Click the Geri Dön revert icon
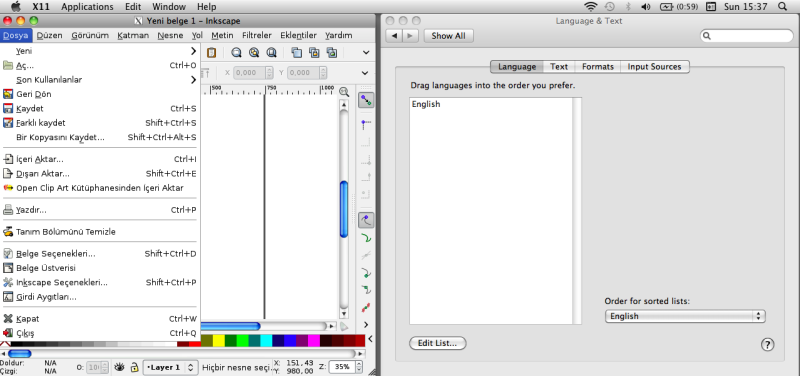Image resolution: width=800 pixels, height=376 pixels. [x=8, y=94]
